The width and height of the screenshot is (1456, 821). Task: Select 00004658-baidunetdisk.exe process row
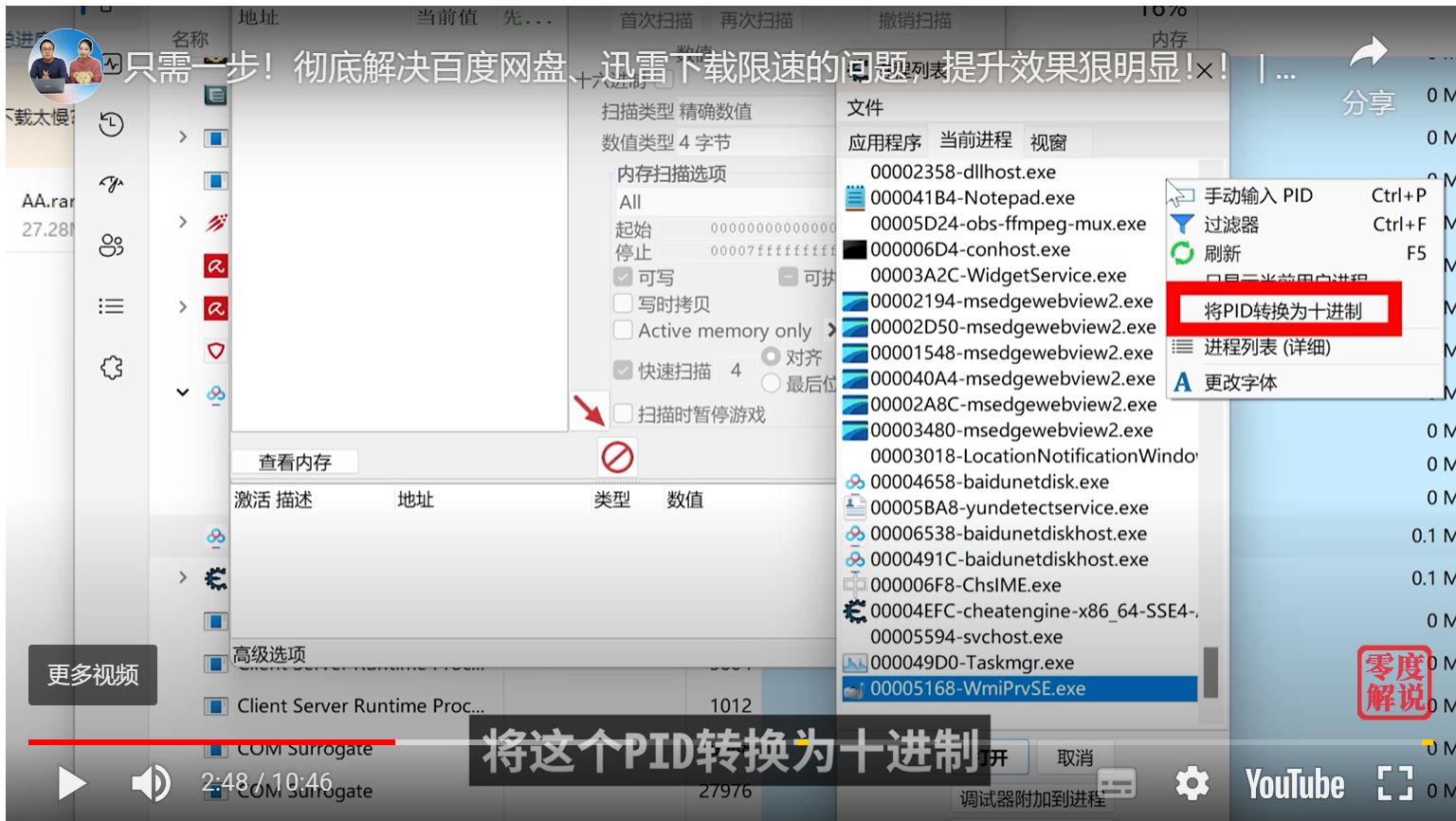pyautogui.click(x=1019, y=483)
